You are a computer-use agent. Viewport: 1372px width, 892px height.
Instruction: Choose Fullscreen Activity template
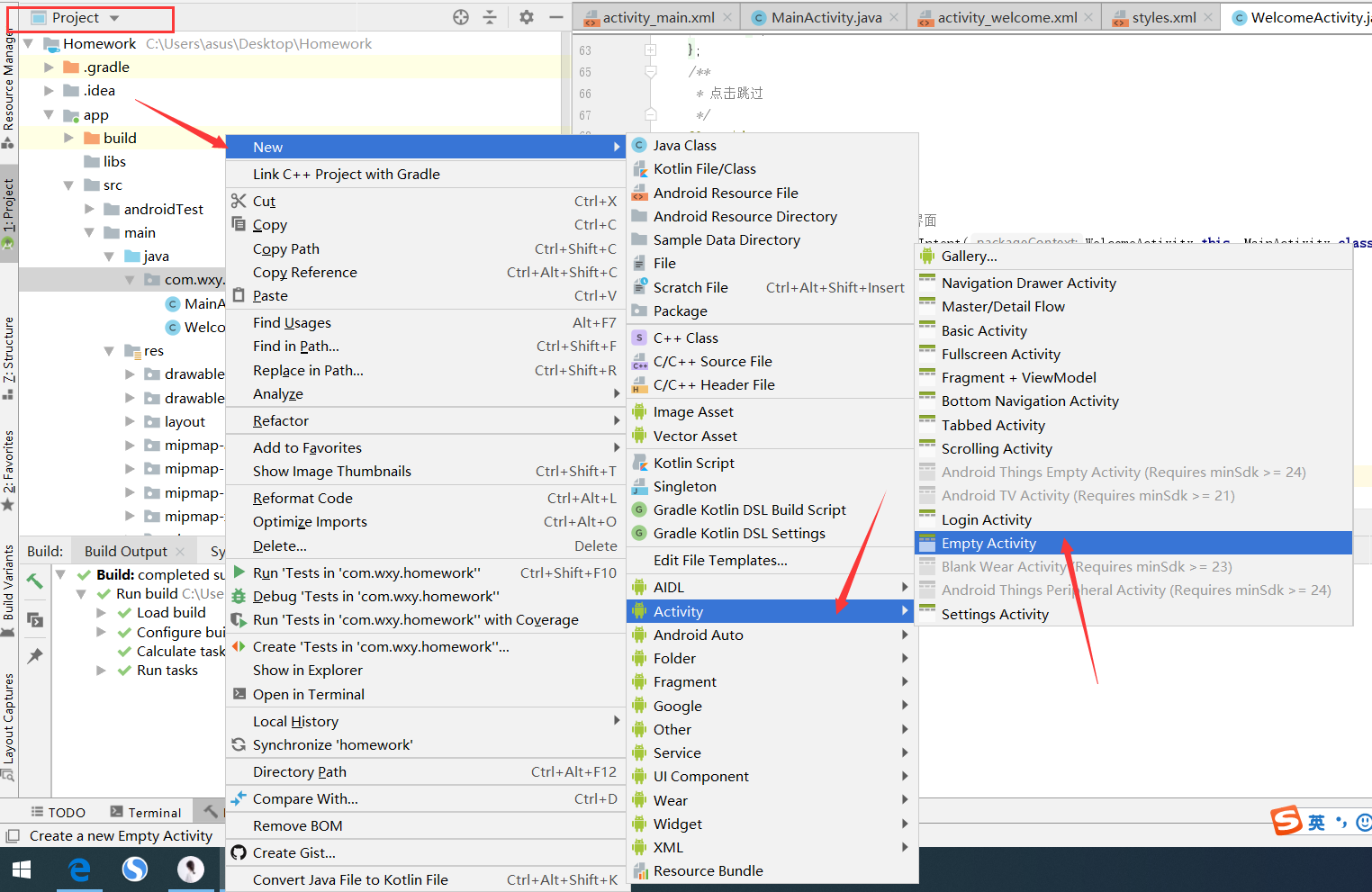[x=1133, y=354]
